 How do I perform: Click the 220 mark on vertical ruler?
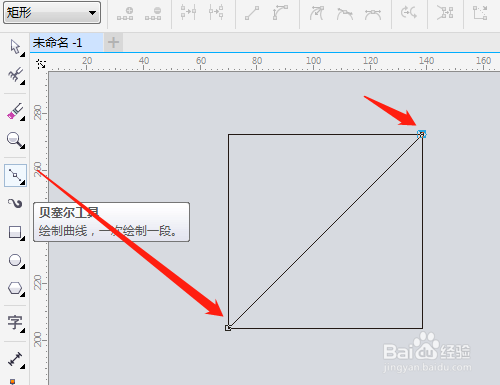pos(37,282)
